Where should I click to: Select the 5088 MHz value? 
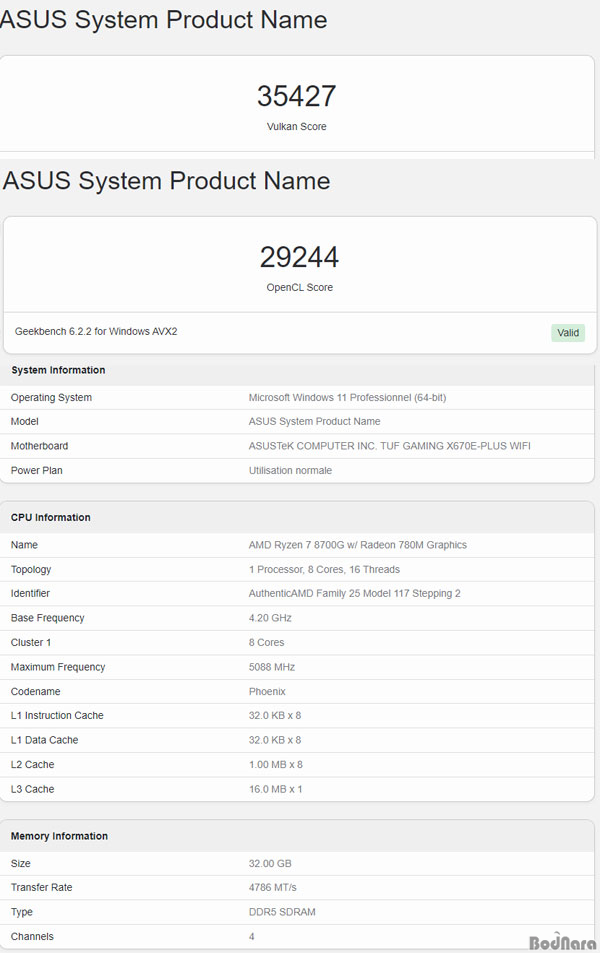[x=272, y=667]
